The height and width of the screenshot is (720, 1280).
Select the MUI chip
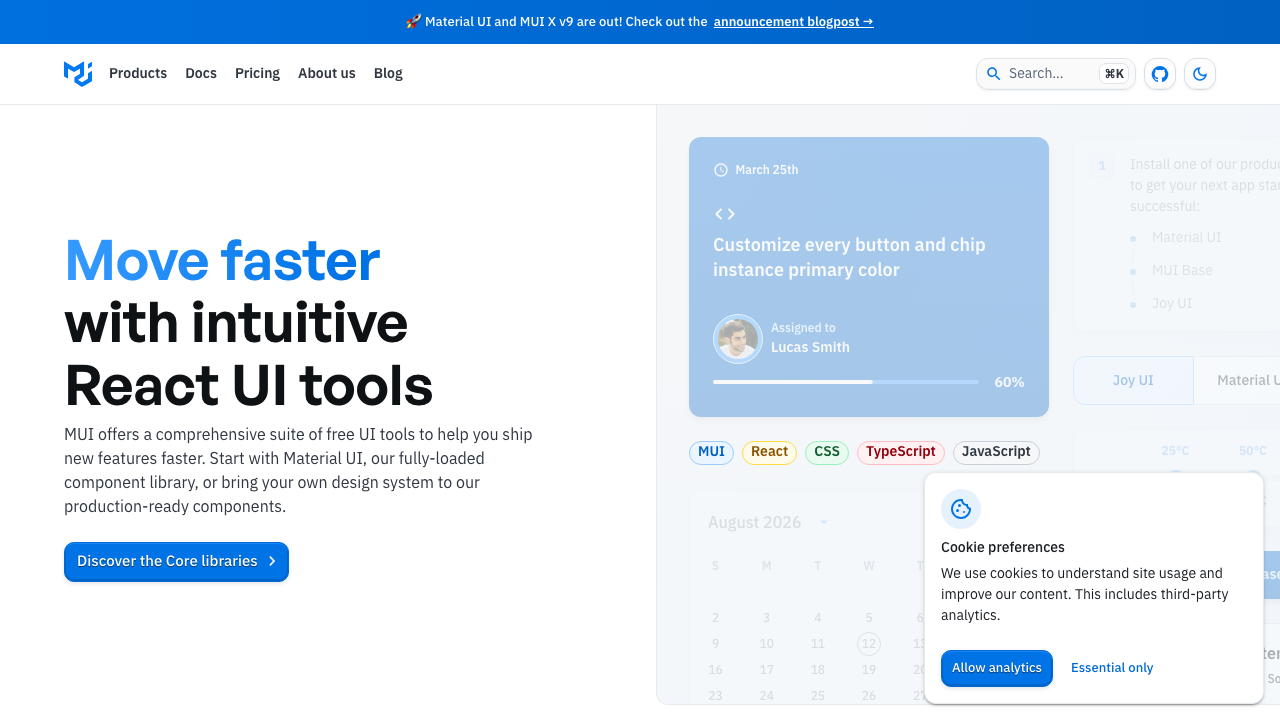pos(711,452)
